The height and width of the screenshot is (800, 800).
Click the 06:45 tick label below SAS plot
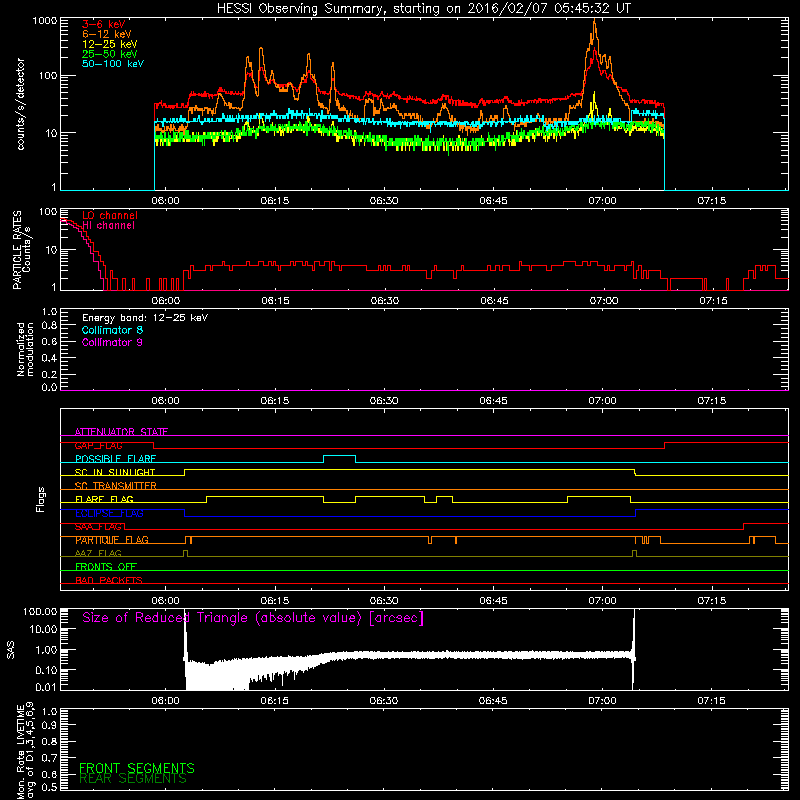(493, 701)
